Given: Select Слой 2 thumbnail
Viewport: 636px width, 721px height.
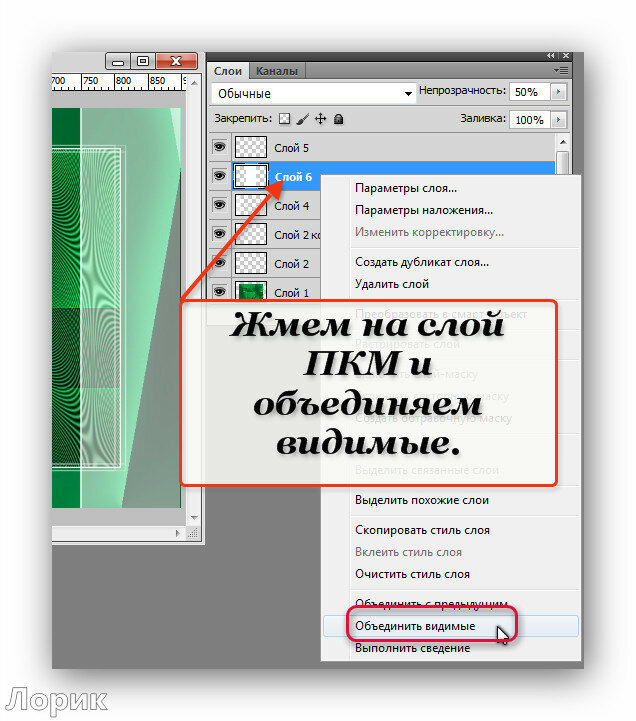Looking at the screenshot, I should click(x=251, y=263).
